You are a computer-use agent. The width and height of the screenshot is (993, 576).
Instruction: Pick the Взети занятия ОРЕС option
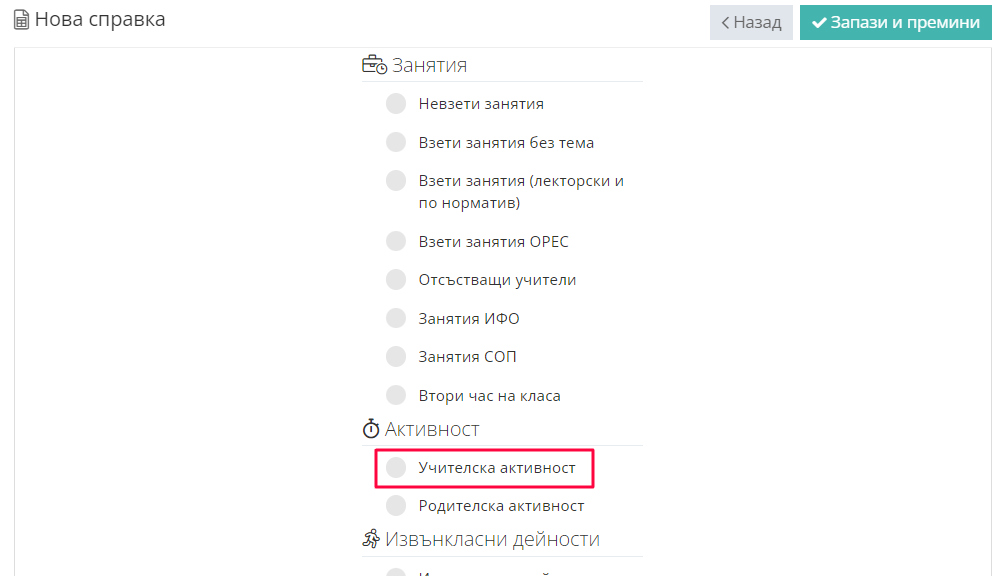[x=396, y=241]
